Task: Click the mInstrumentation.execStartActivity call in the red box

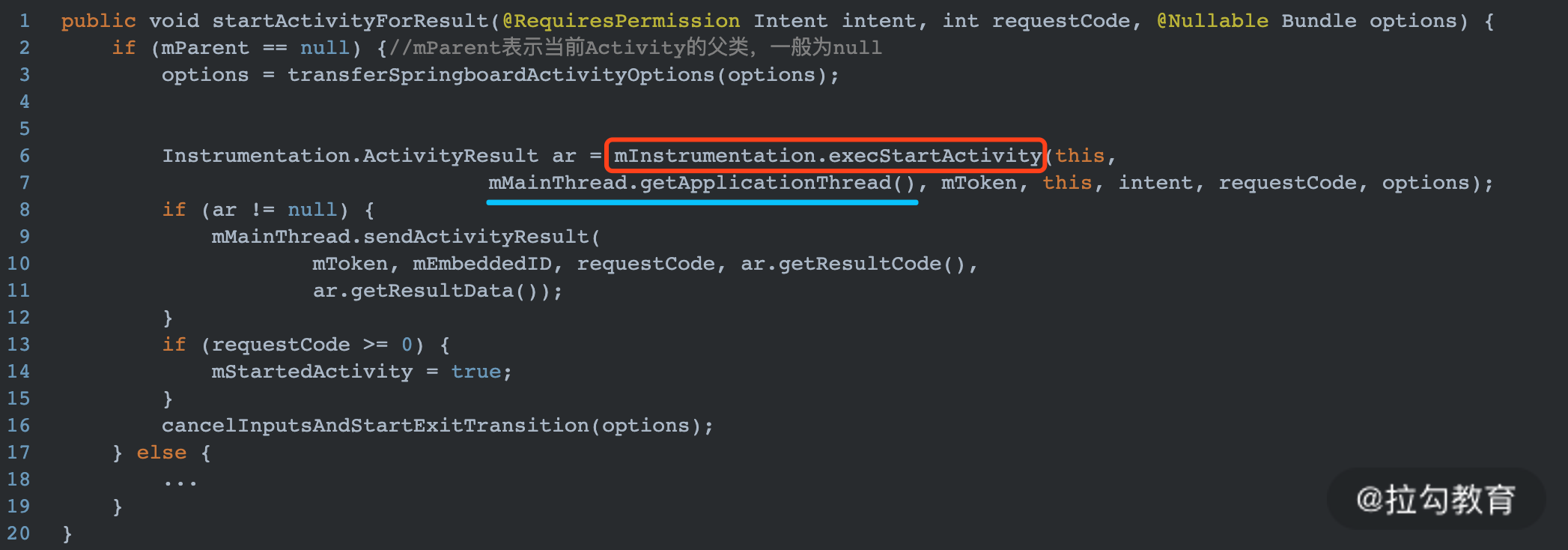Action: coord(827,156)
